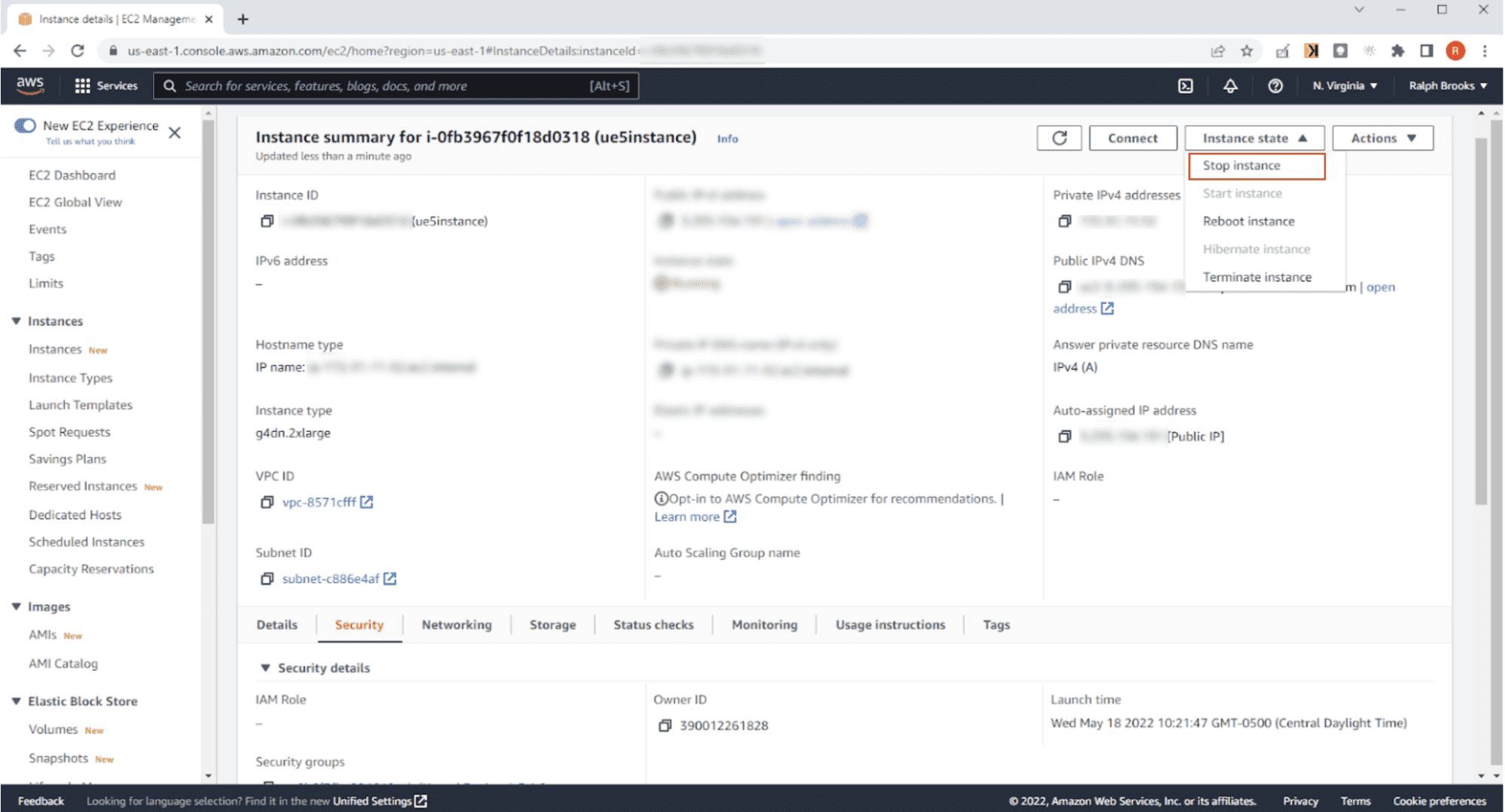Click the AWS search field
The image size is (1505, 812).
click(x=397, y=86)
